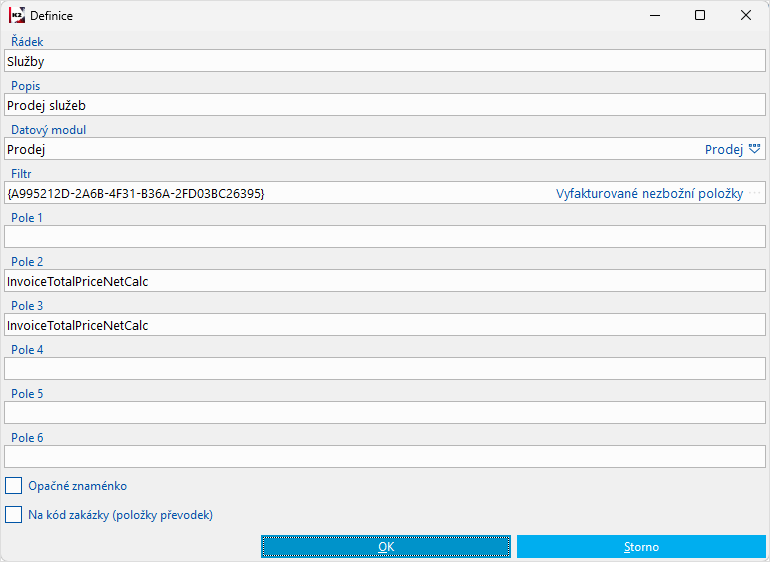Click the Vyfakturované nezbožní položky filter name
Screen dimensions: 770x562
click(649, 194)
